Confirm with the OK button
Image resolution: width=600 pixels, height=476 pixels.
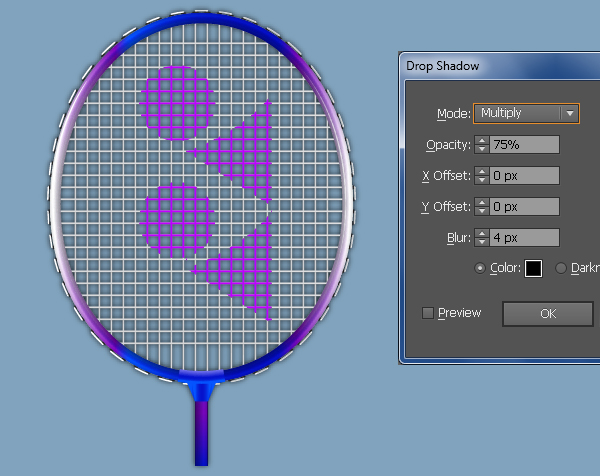tap(548, 314)
